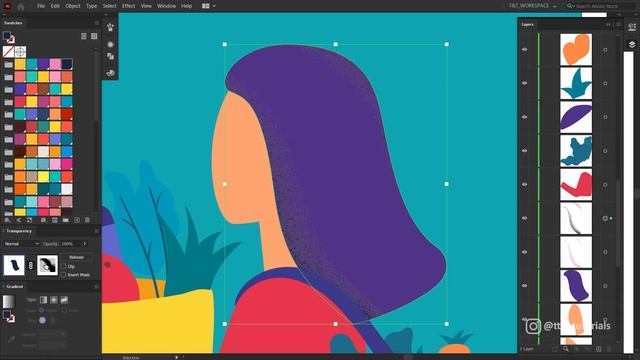Screen dimensions: 640x360
Task: Open the Transparency panel menu
Action: [x=96, y=231]
